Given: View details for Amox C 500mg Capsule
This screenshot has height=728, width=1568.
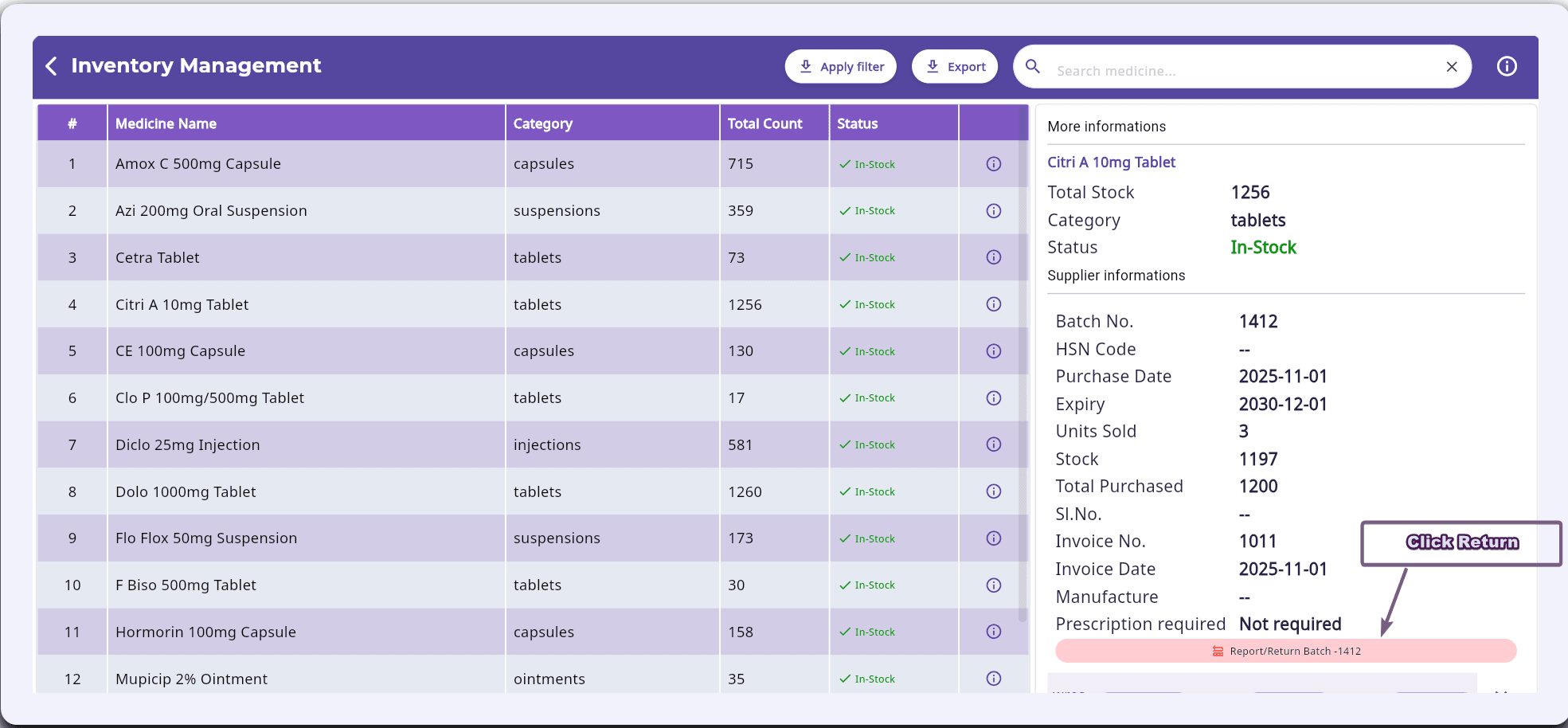Looking at the screenshot, I should (x=994, y=164).
